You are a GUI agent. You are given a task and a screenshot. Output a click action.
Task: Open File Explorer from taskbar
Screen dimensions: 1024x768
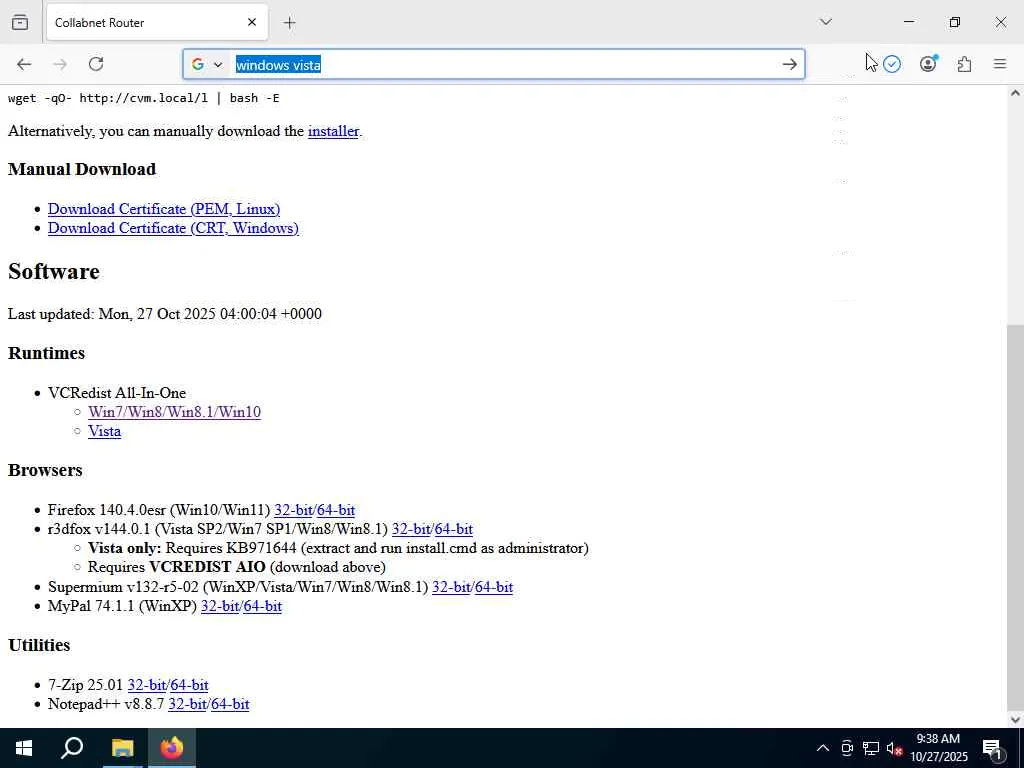(122, 748)
